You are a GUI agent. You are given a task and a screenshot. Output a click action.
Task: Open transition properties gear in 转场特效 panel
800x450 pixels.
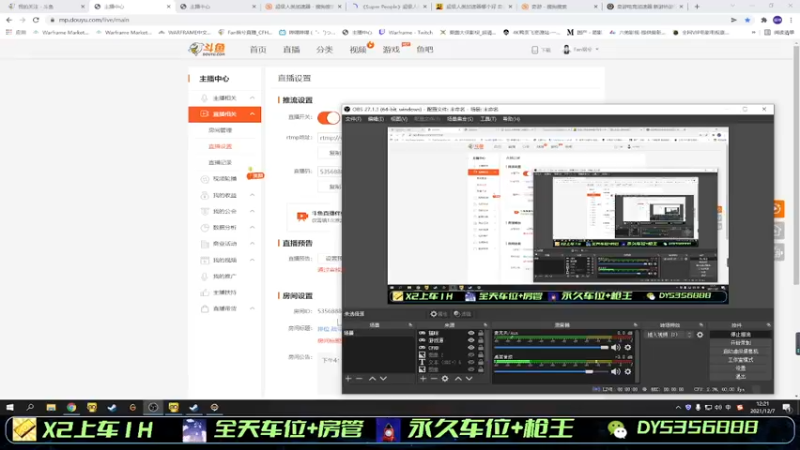(700, 335)
